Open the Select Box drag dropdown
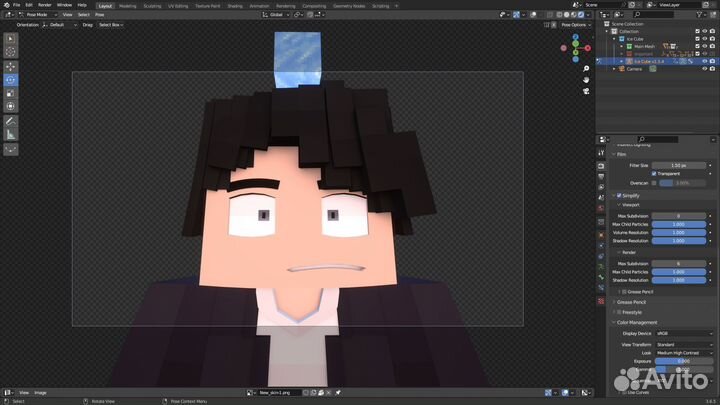 (111, 25)
